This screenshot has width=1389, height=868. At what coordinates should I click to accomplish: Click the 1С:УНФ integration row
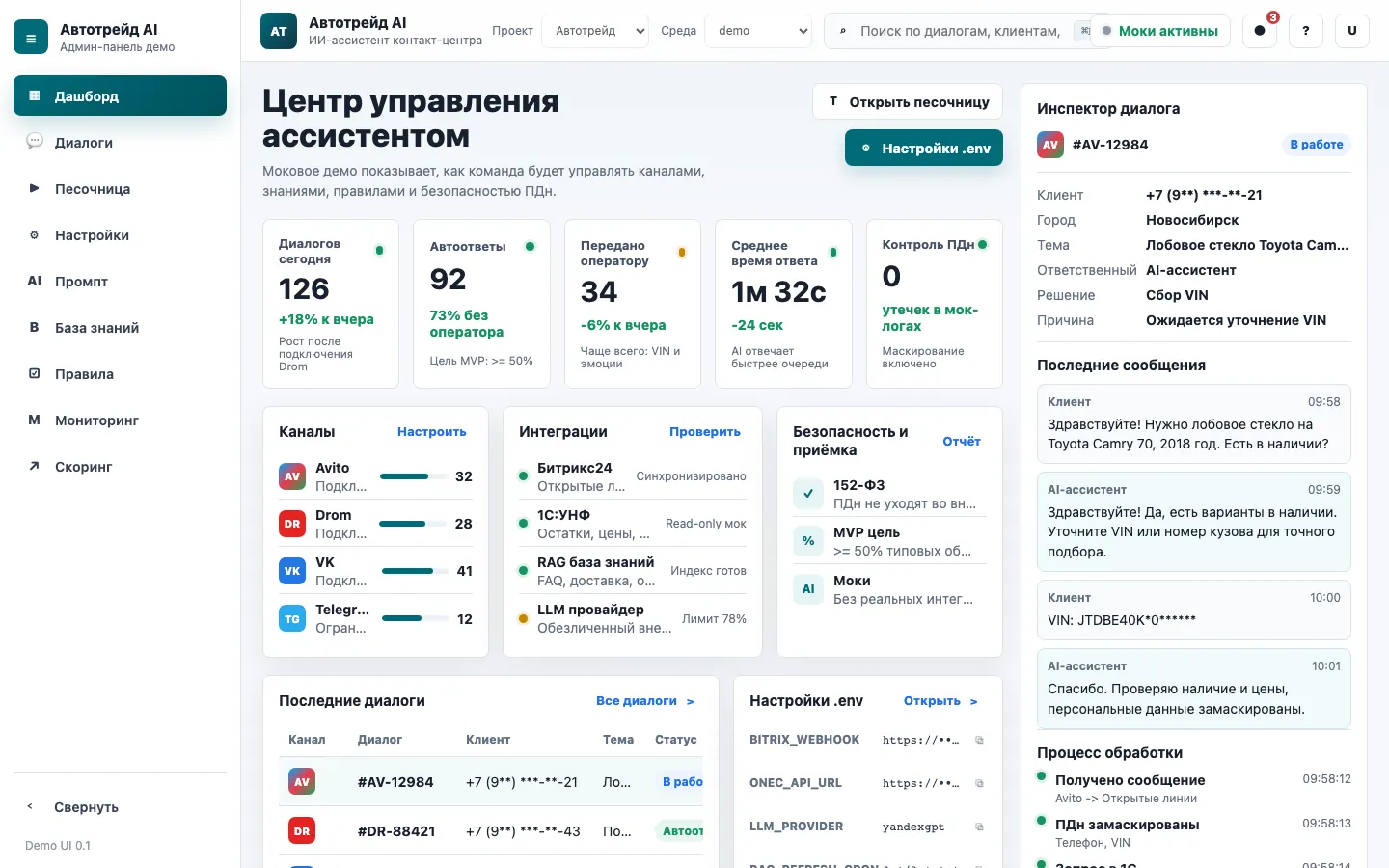(633, 524)
